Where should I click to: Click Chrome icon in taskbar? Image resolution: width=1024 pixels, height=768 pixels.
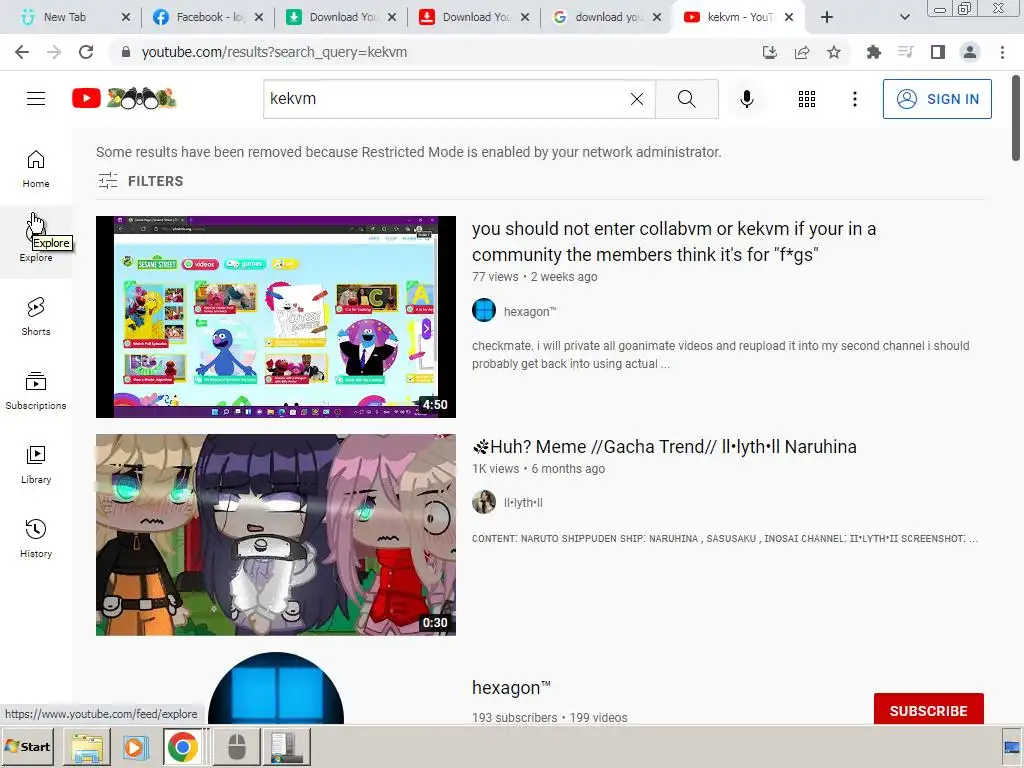click(183, 746)
